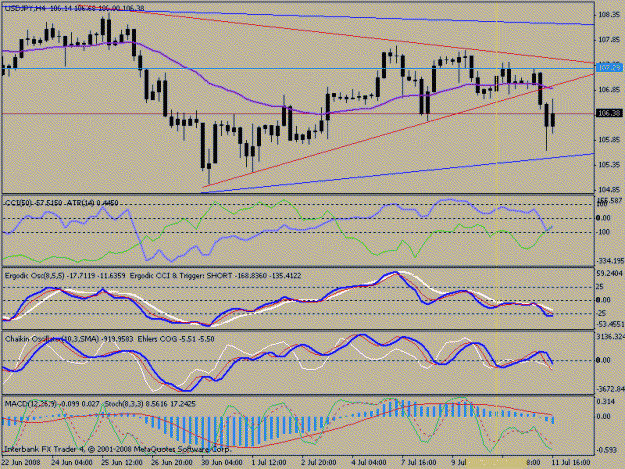Viewport: 625px width, 469px height.
Task: Click the 155.587 scale value
Action: click(609, 200)
